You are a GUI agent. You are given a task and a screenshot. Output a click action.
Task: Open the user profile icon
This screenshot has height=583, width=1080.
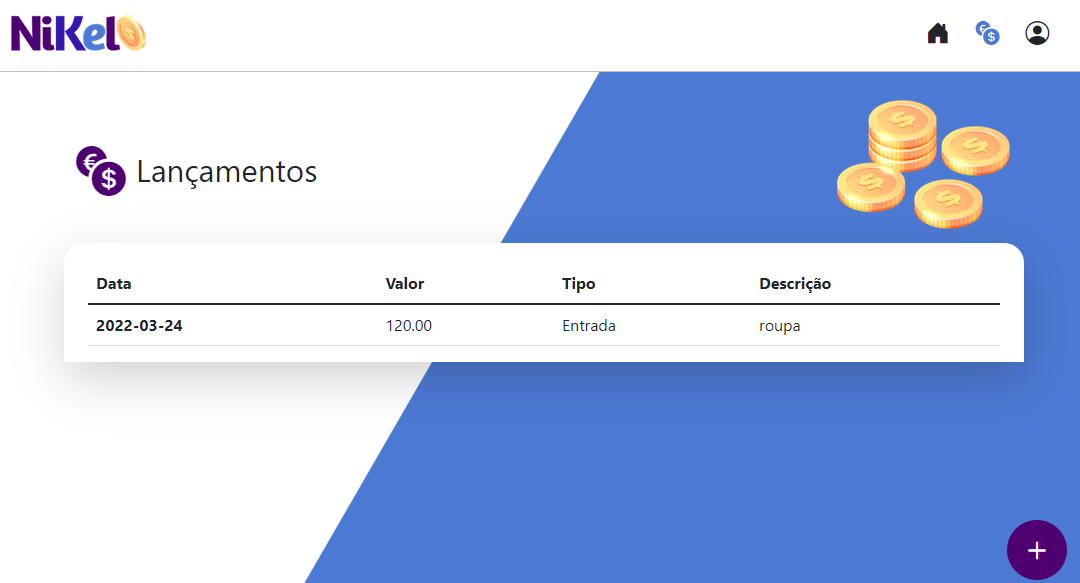pos(1037,32)
